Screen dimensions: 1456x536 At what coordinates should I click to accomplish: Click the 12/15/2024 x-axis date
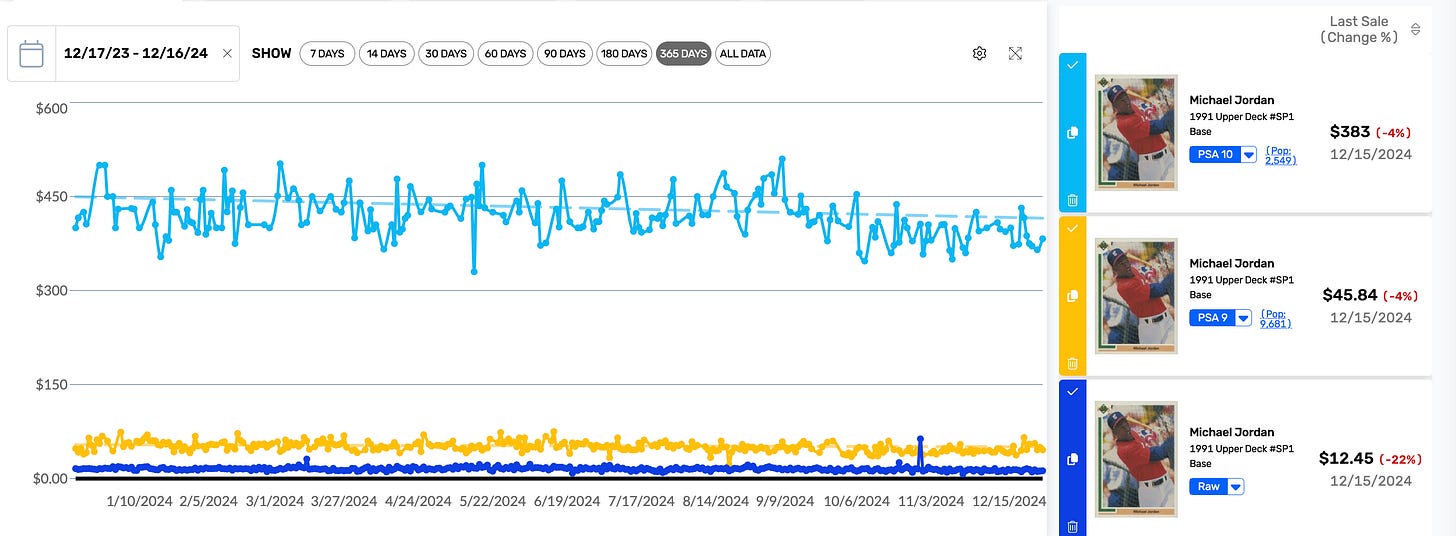[x=1008, y=502]
